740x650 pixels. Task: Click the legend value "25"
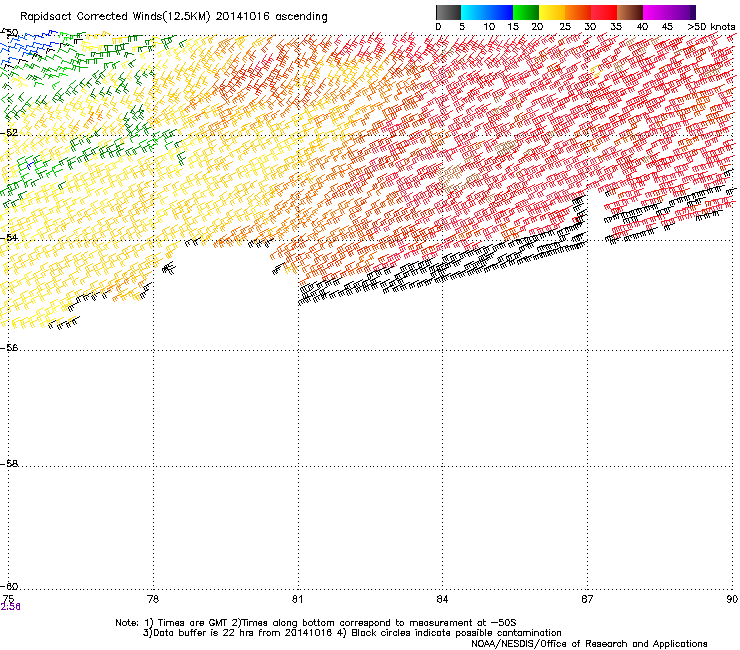click(565, 27)
